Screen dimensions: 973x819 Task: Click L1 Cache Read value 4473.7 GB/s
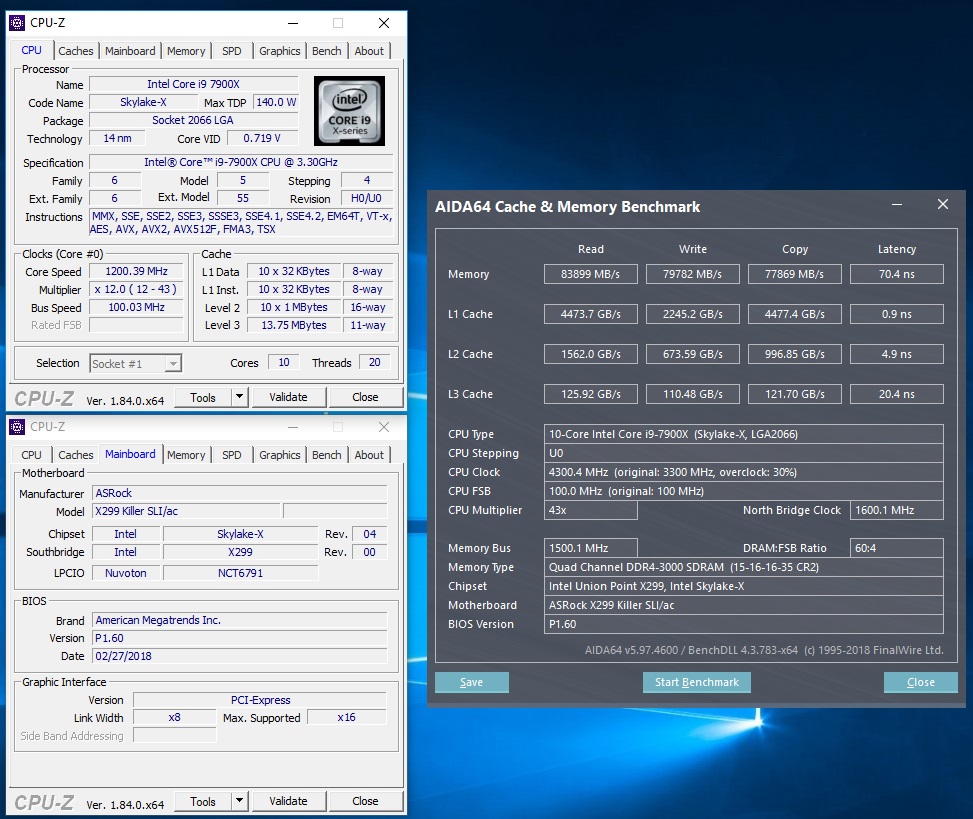point(591,314)
